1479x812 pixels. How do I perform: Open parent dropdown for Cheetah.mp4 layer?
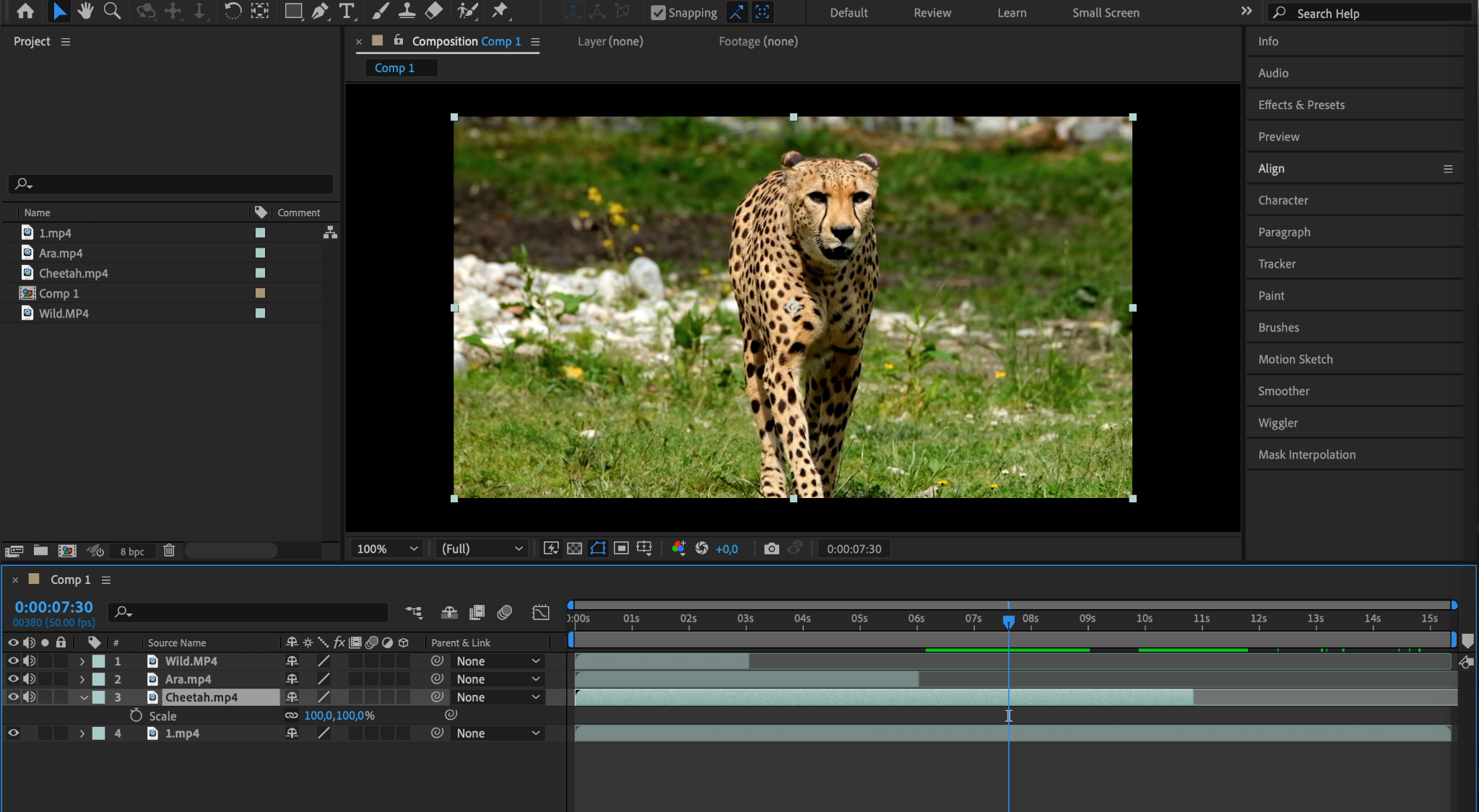point(498,697)
